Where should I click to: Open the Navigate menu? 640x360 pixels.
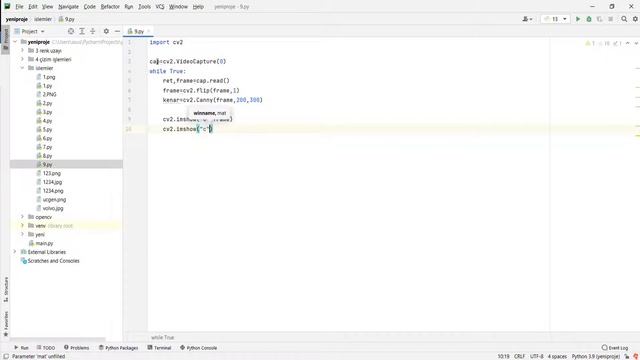(68, 7)
